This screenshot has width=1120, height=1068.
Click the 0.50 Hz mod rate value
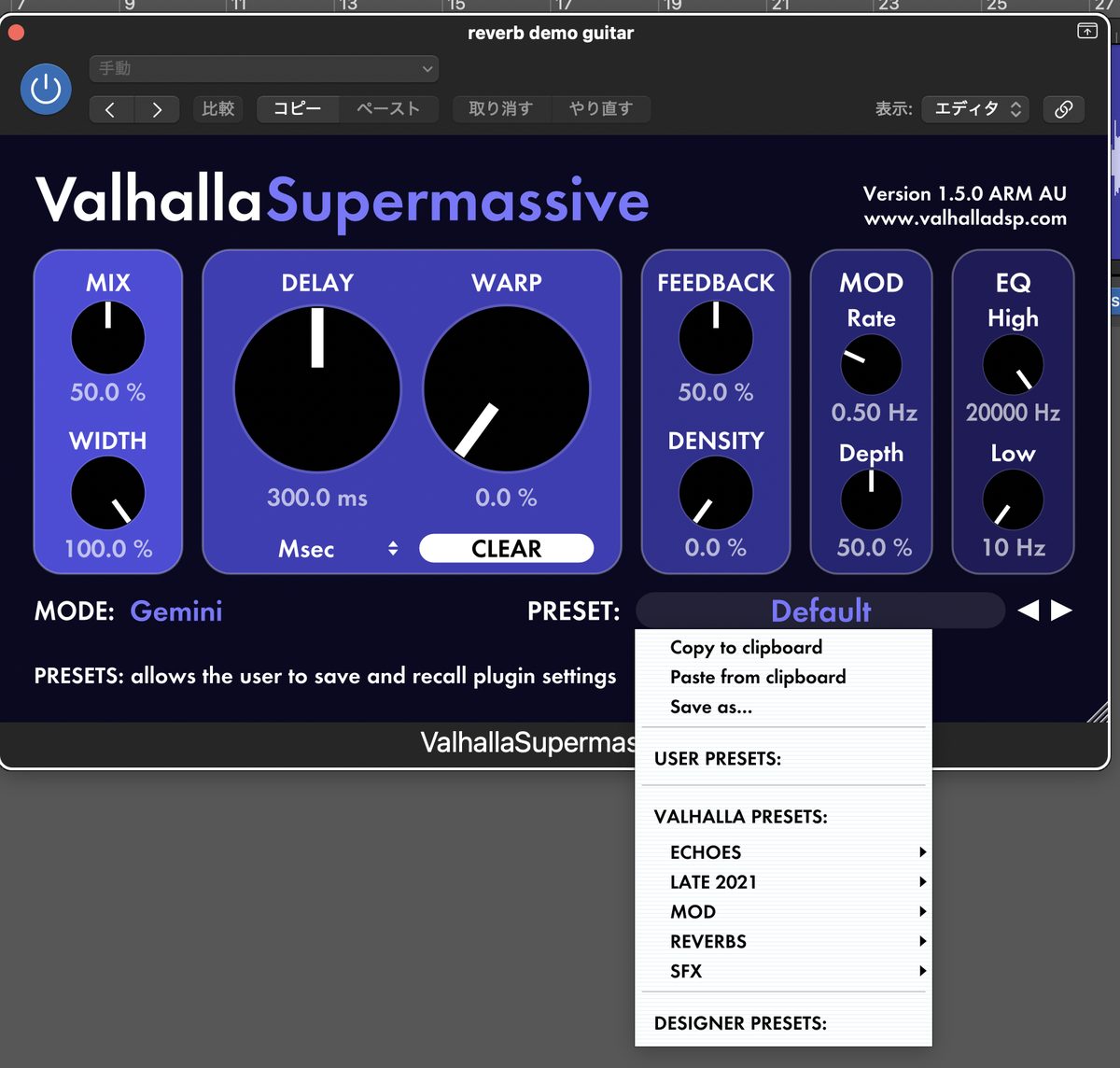(875, 413)
